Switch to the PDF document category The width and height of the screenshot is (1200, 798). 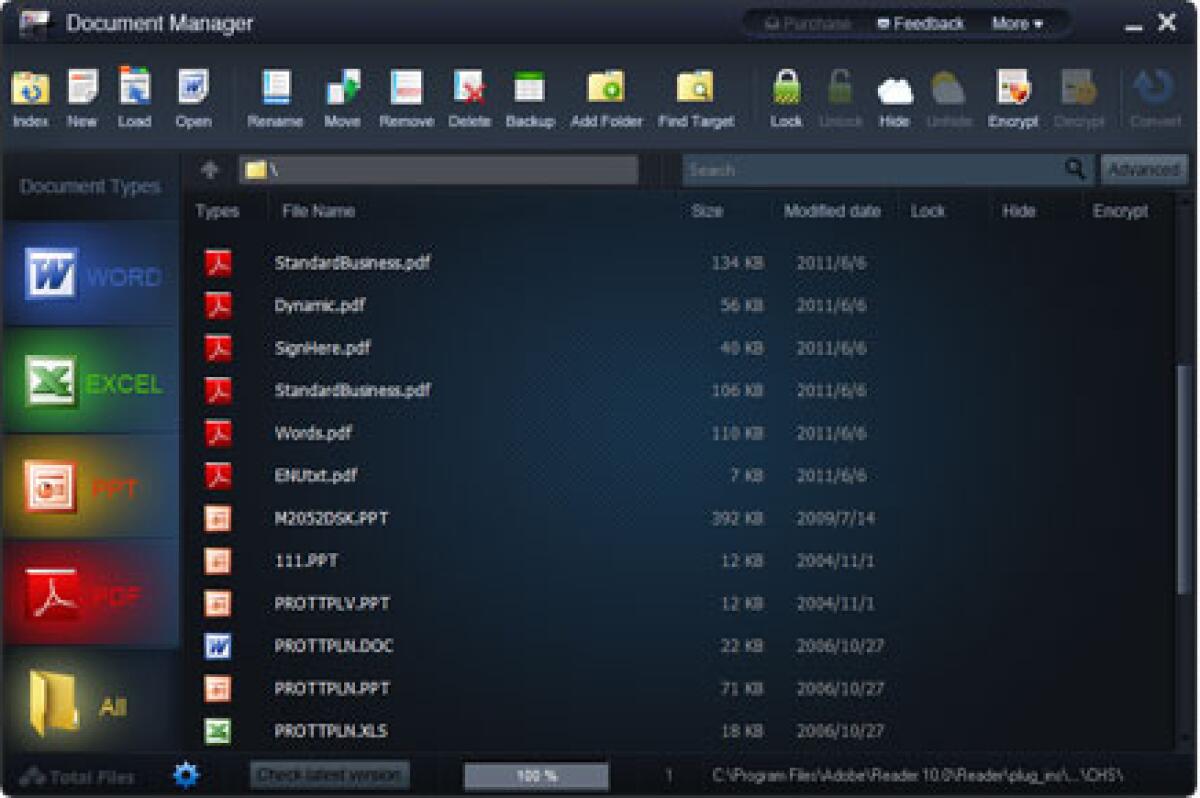[x=90, y=593]
